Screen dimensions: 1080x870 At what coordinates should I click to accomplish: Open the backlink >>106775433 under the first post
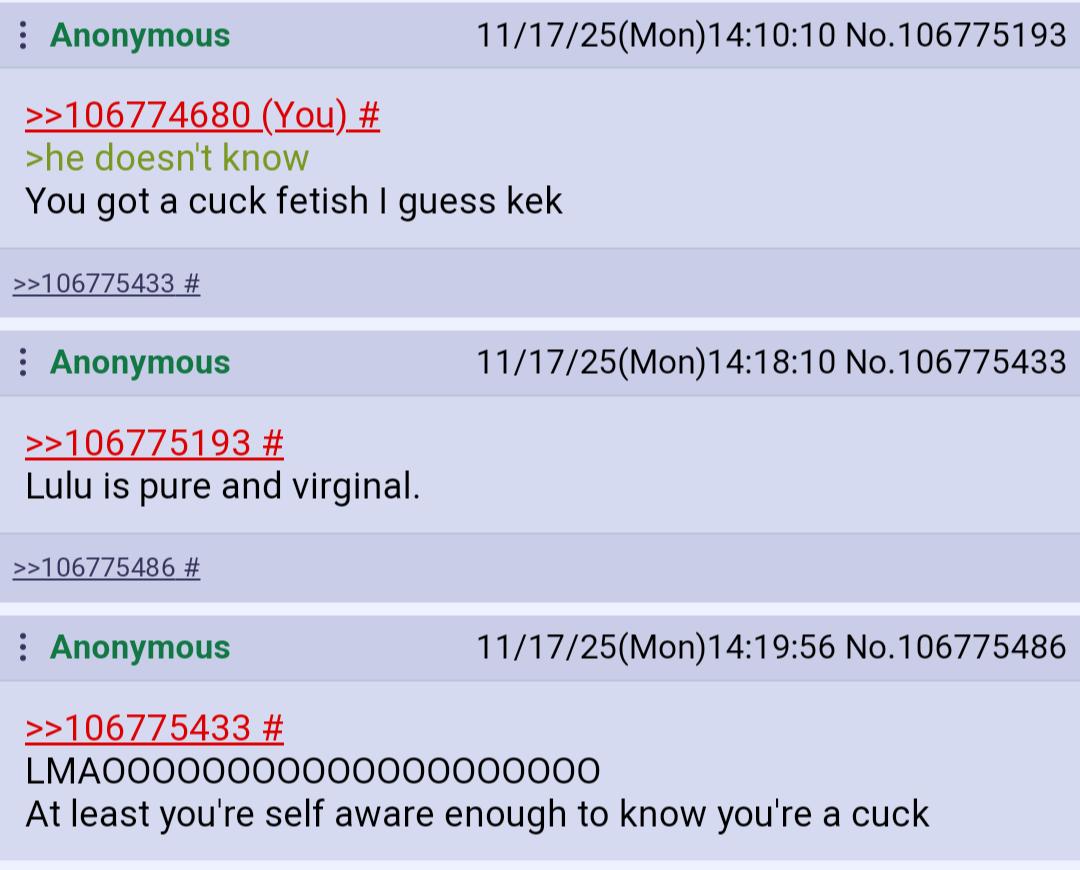click(94, 284)
